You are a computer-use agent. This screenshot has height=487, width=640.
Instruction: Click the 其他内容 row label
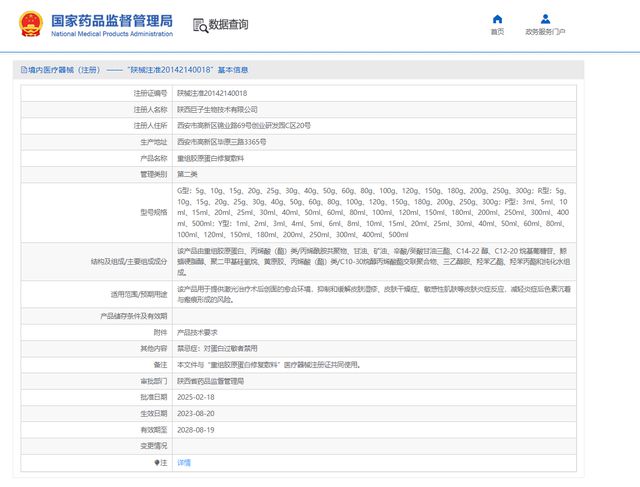click(154, 349)
